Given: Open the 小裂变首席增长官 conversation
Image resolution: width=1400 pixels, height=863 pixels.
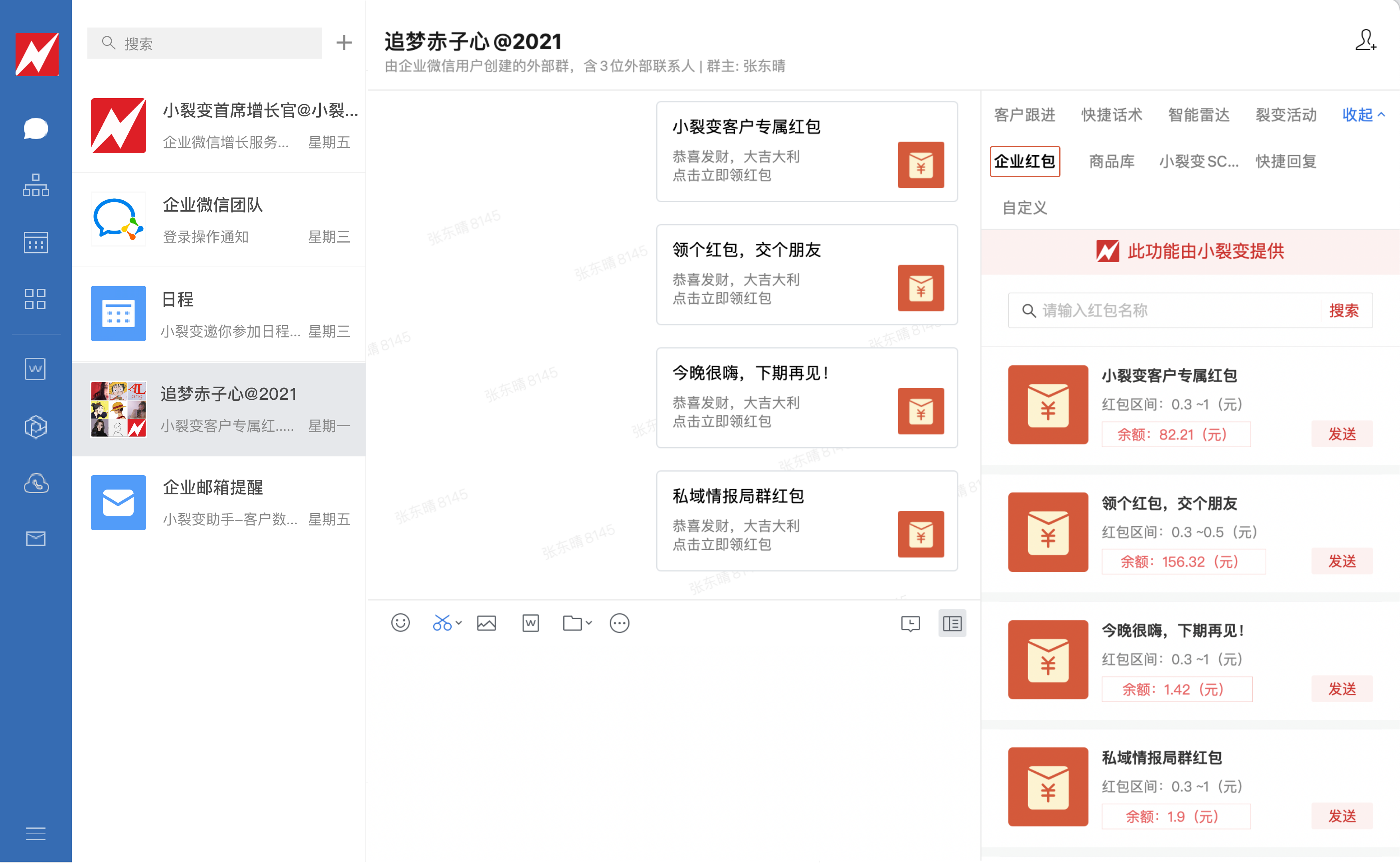Looking at the screenshot, I should (219, 126).
